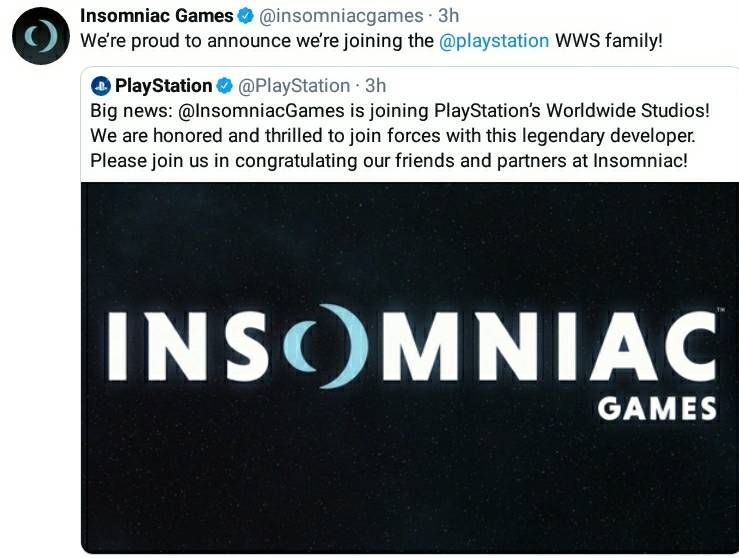Open the Insomniac Games display name

click(156, 16)
